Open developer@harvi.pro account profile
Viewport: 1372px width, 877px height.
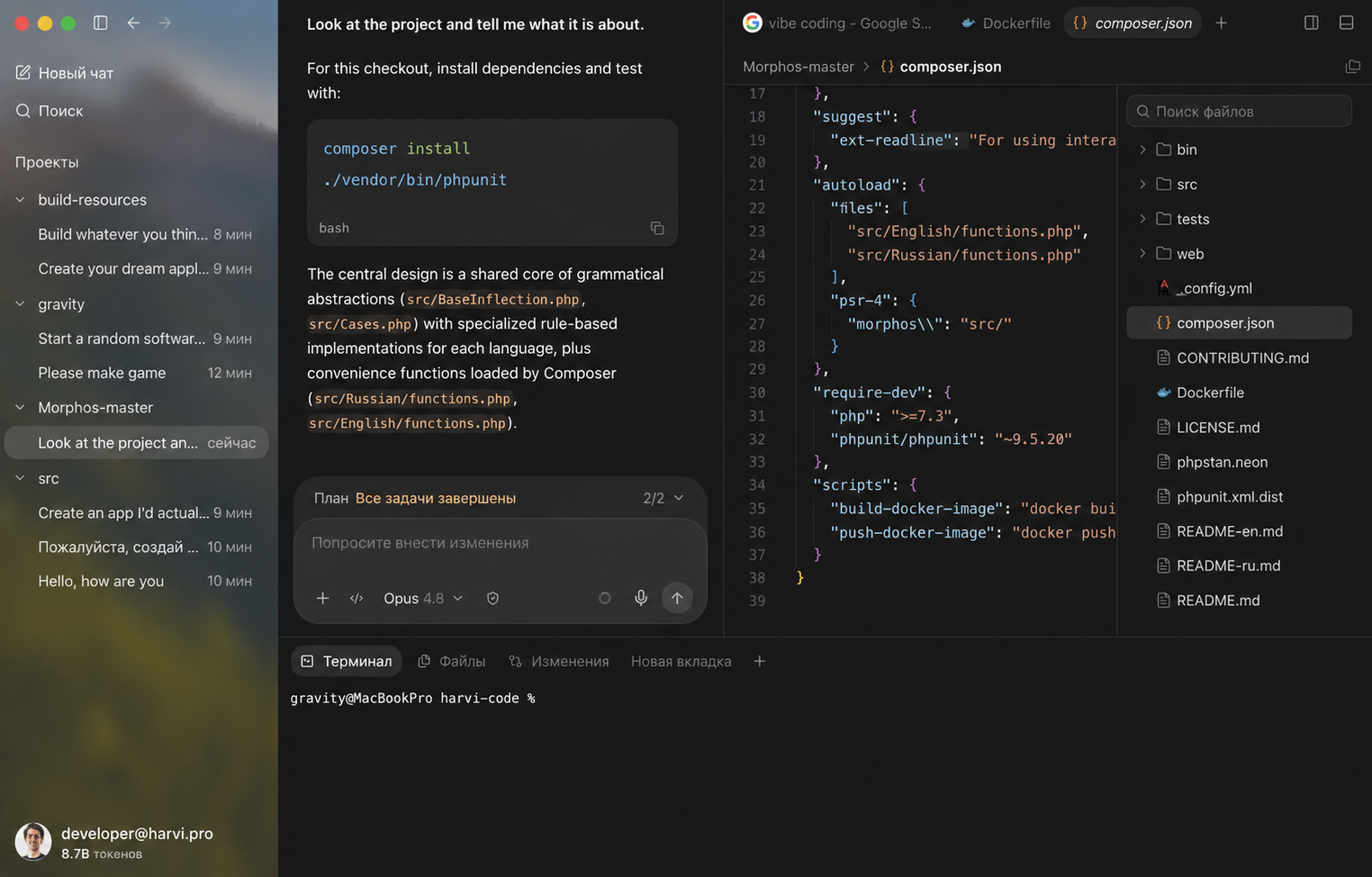pyautogui.click(x=114, y=842)
